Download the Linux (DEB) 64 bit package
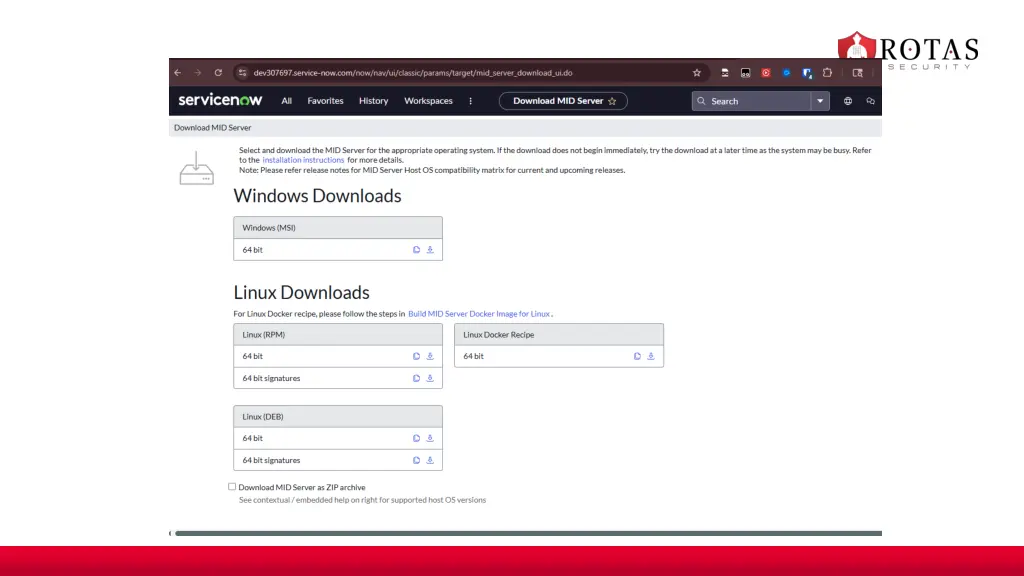 [430, 438]
